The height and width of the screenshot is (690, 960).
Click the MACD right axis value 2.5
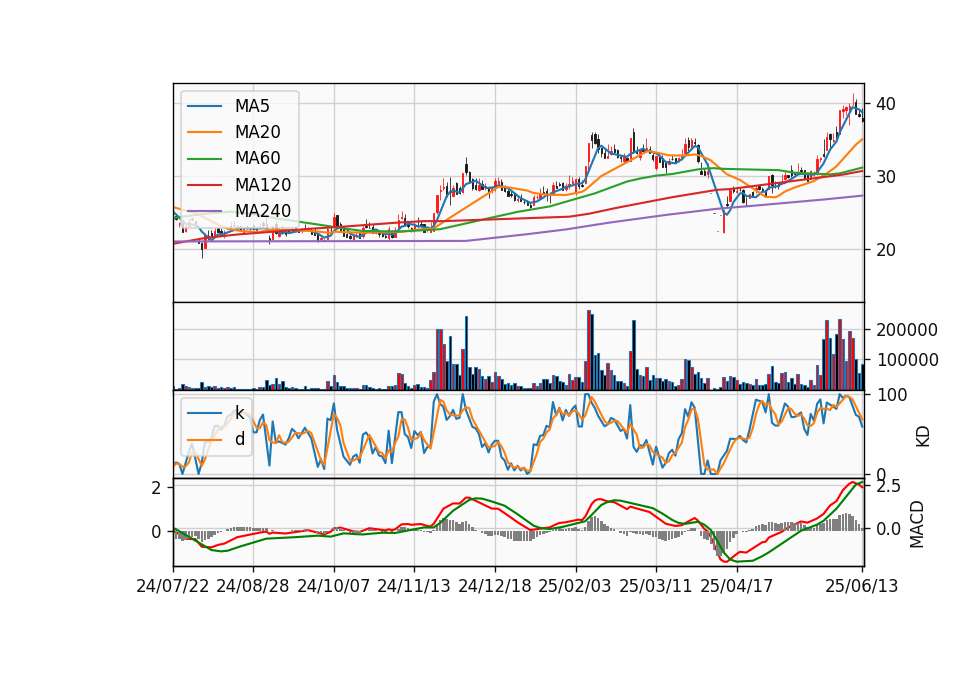coord(888,487)
